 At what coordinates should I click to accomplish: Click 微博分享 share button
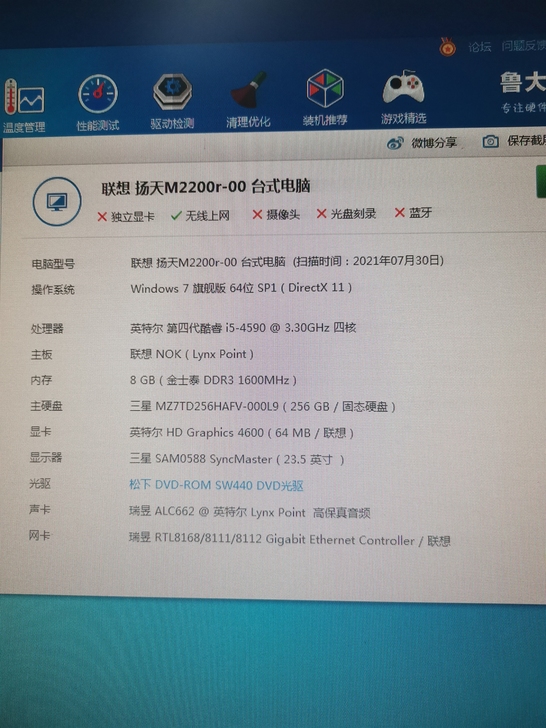click(434, 143)
